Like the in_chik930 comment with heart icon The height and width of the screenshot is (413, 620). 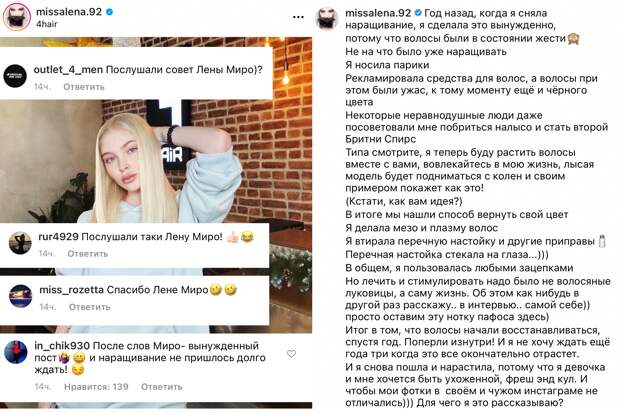pos(291,354)
